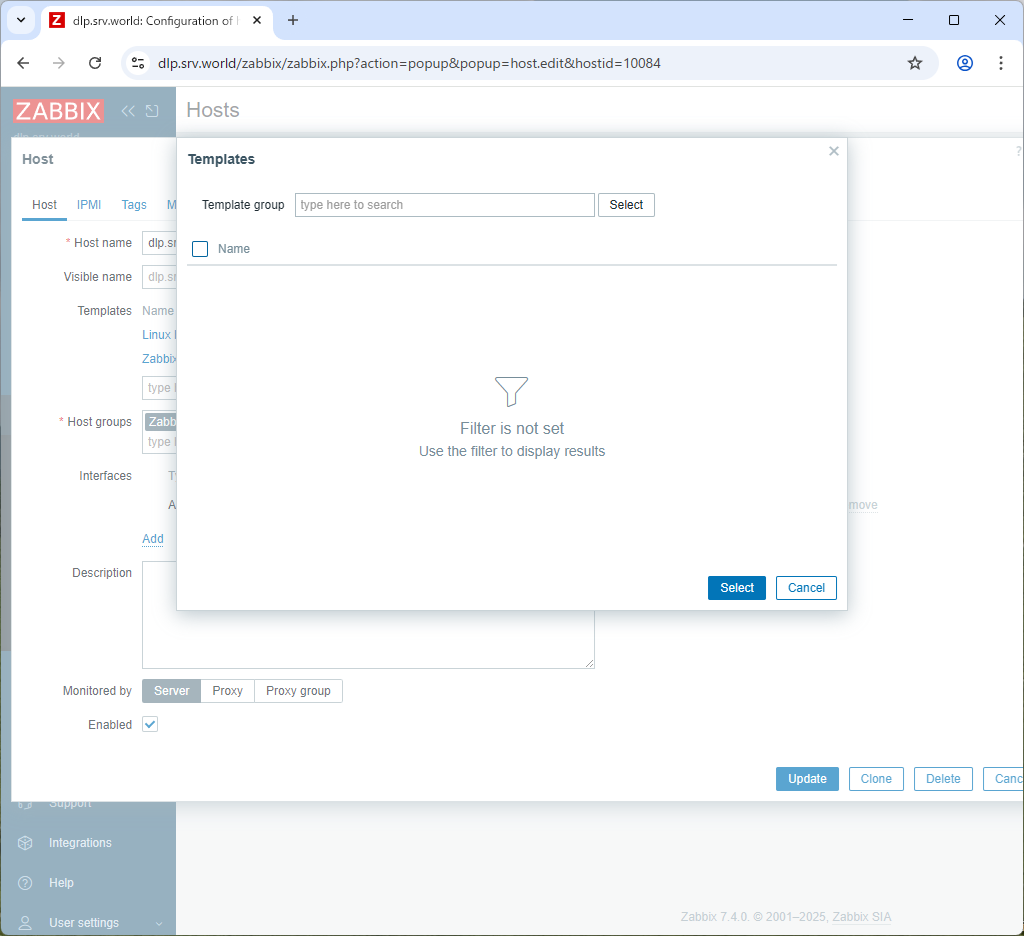Click the Template group search field
Image resolution: width=1024 pixels, height=936 pixels.
click(445, 205)
